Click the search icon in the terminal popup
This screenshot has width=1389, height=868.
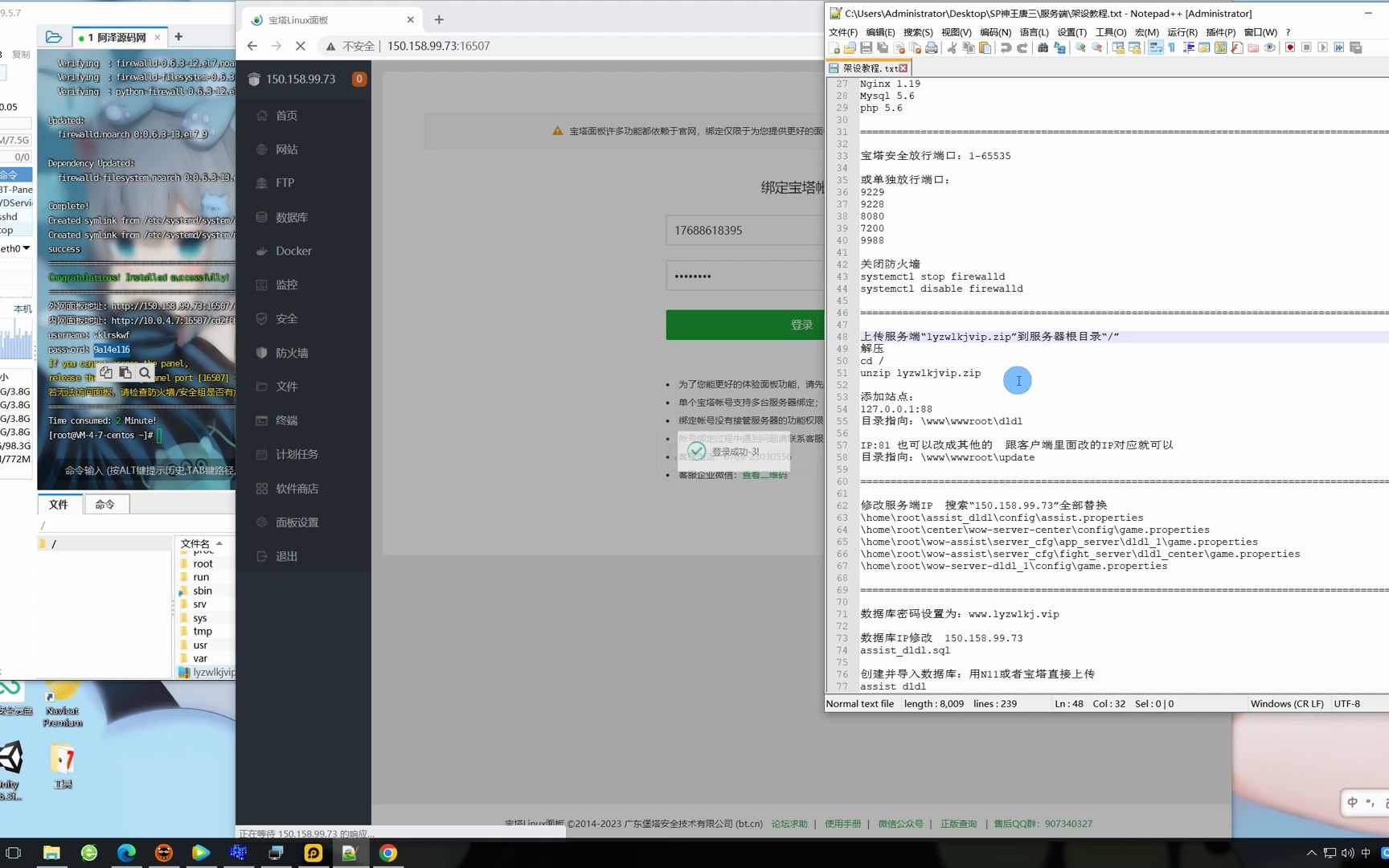click(x=145, y=373)
